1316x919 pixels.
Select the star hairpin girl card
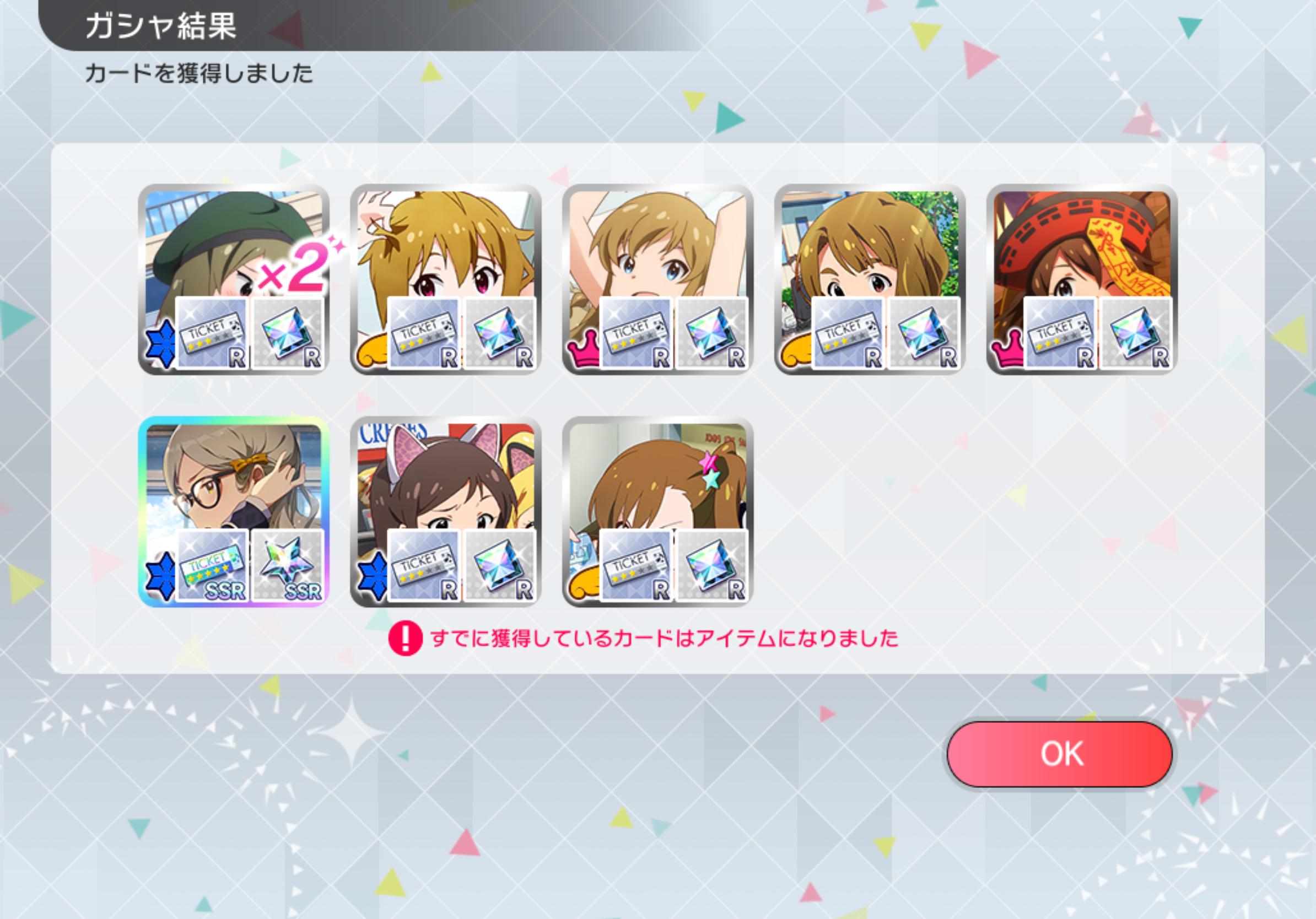click(x=658, y=512)
